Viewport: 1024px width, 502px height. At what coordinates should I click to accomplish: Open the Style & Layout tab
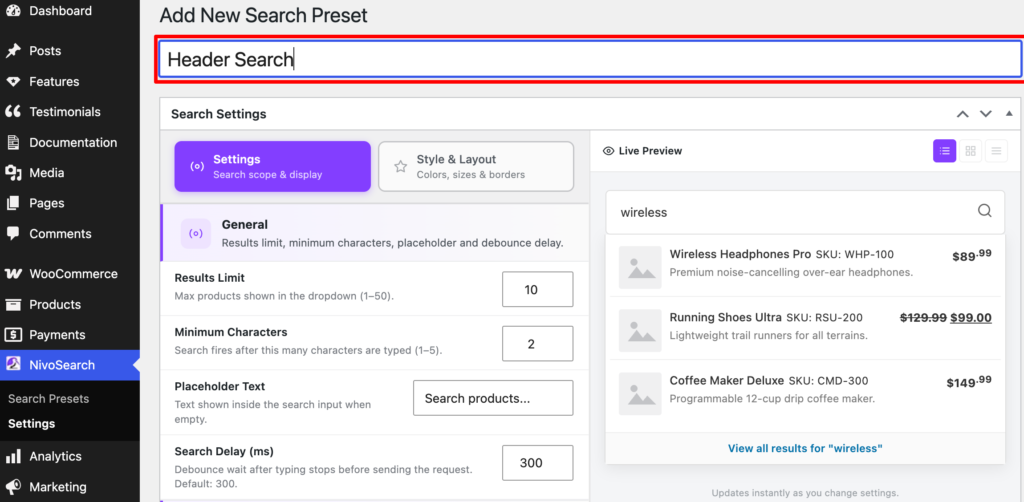tap(476, 166)
